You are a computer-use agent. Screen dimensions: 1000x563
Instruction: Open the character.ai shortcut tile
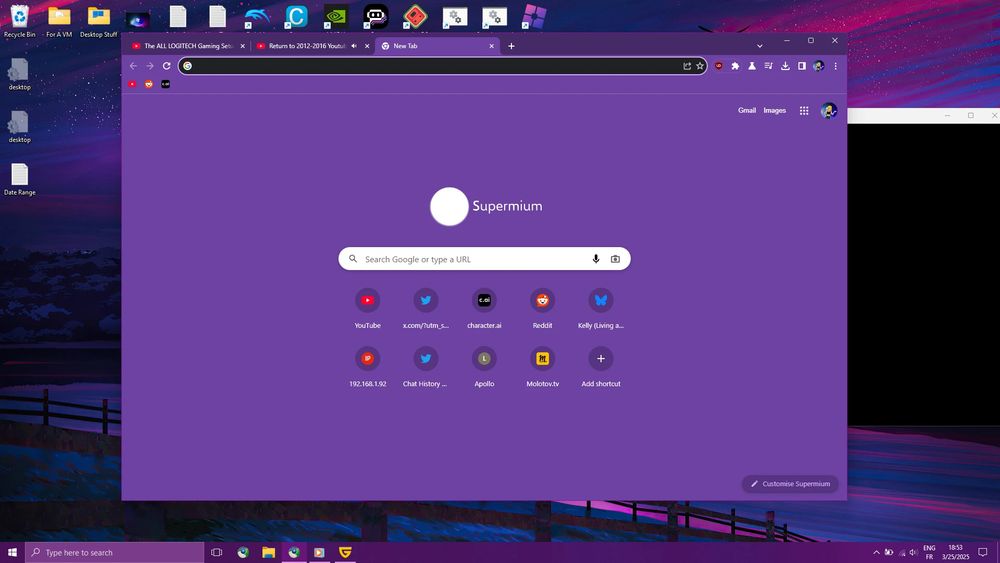[x=484, y=307]
